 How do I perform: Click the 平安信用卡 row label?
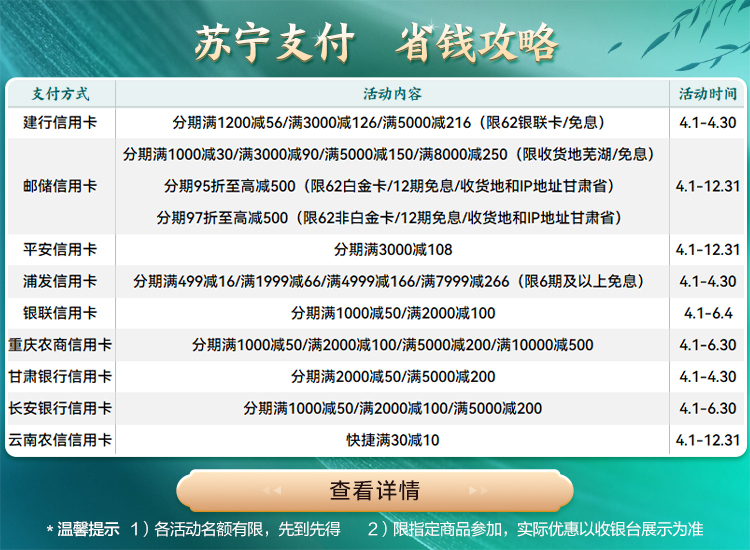(x=60, y=250)
